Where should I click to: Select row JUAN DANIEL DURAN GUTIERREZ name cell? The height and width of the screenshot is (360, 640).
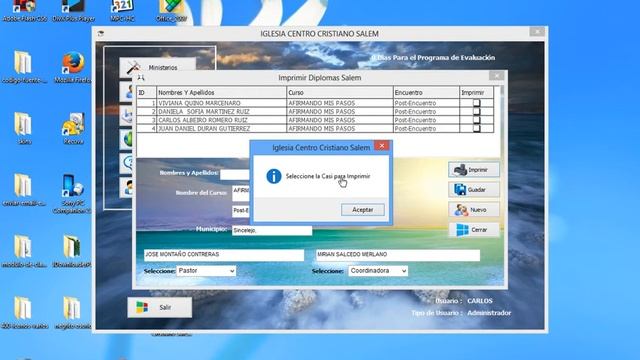click(222, 129)
